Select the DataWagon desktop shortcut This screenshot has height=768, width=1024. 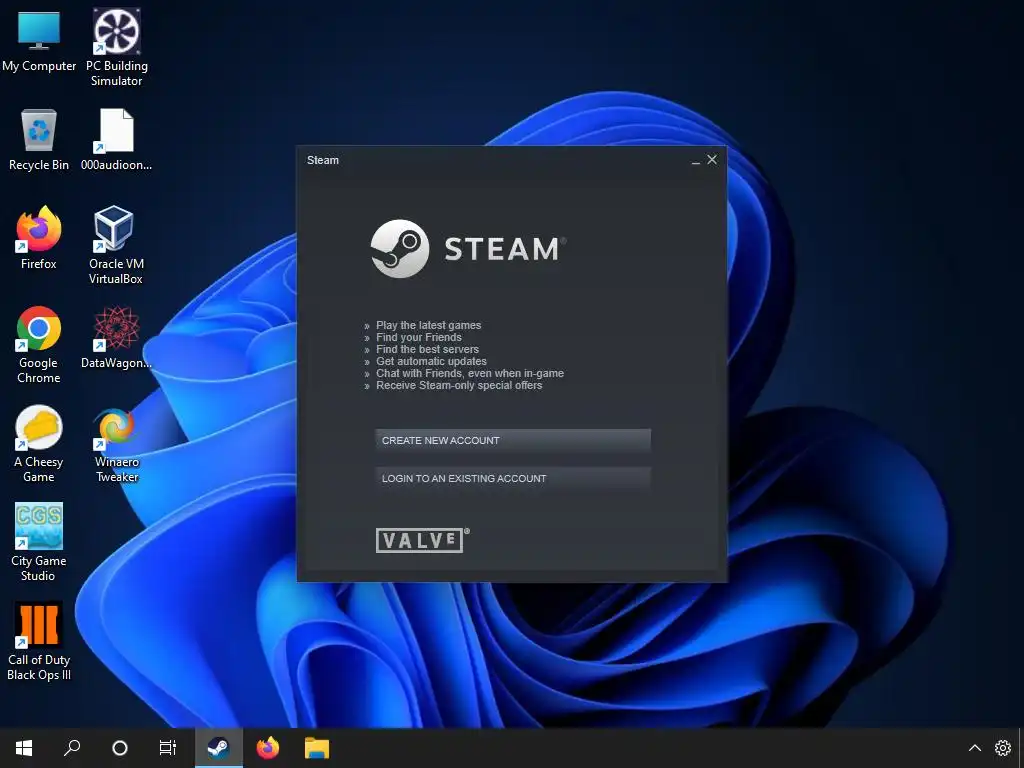(116, 338)
